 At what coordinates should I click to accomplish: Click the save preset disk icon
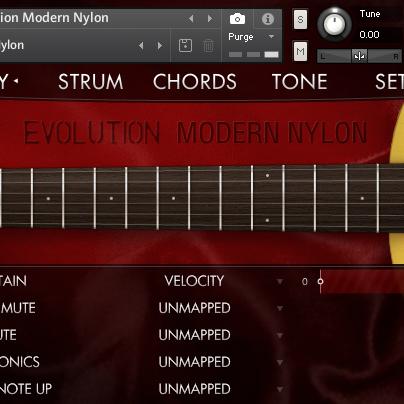pyautogui.click(x=185, y=46)
